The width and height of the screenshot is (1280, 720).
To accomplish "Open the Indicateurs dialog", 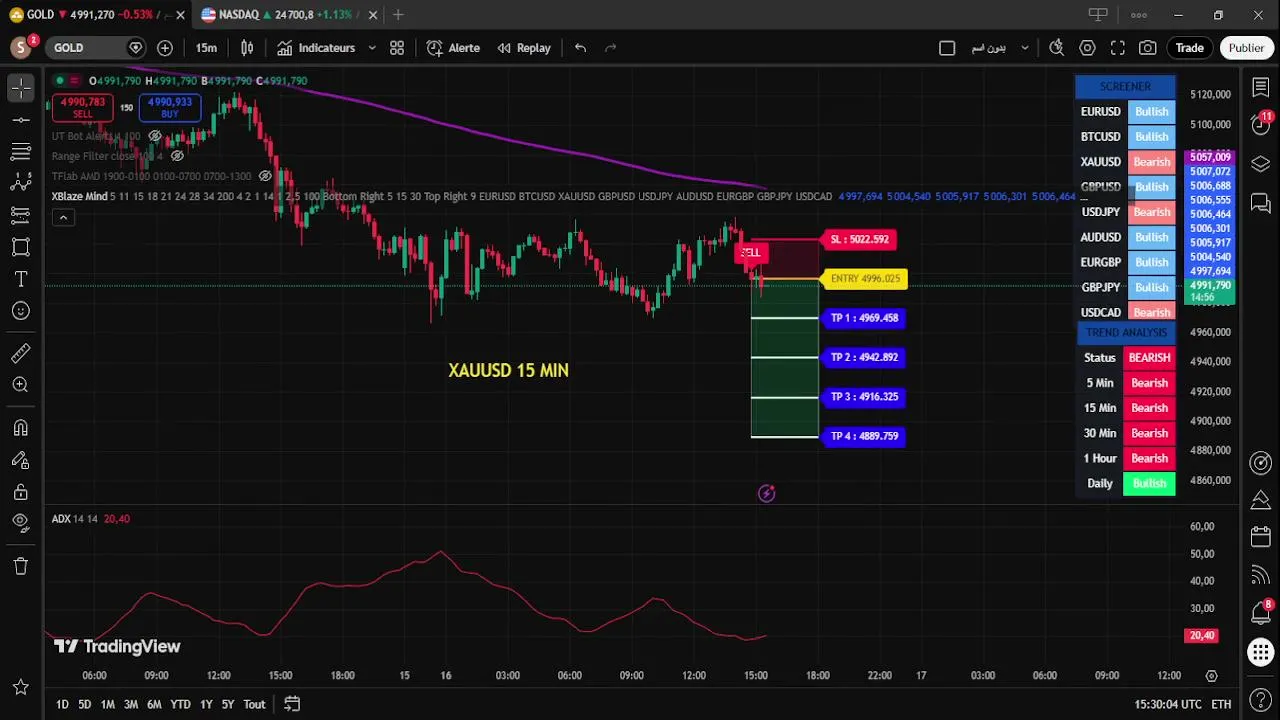I will (x=316, y=48).
